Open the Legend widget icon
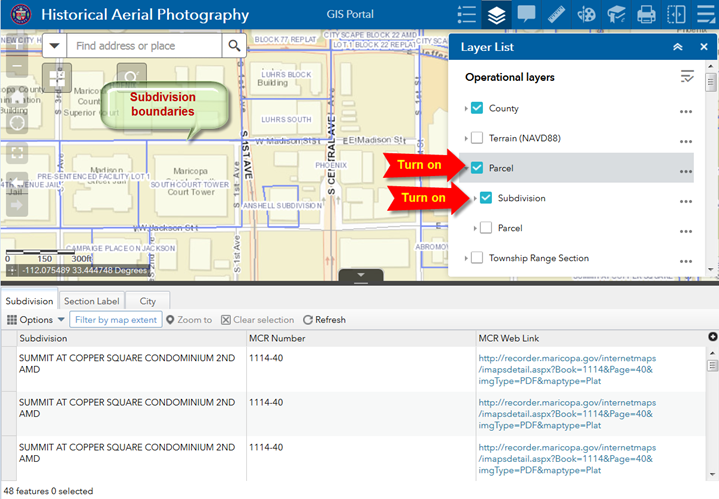 click(466, 15)
